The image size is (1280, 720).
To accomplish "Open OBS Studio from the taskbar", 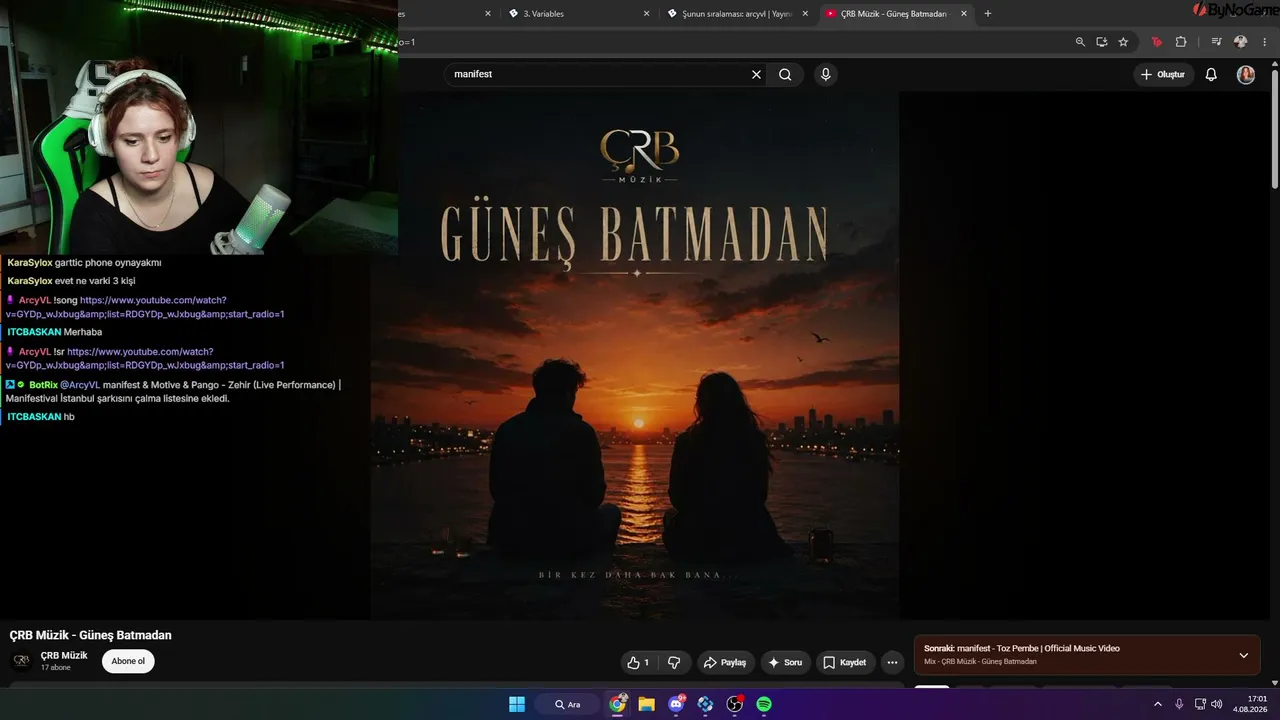I will coord(735,704).
